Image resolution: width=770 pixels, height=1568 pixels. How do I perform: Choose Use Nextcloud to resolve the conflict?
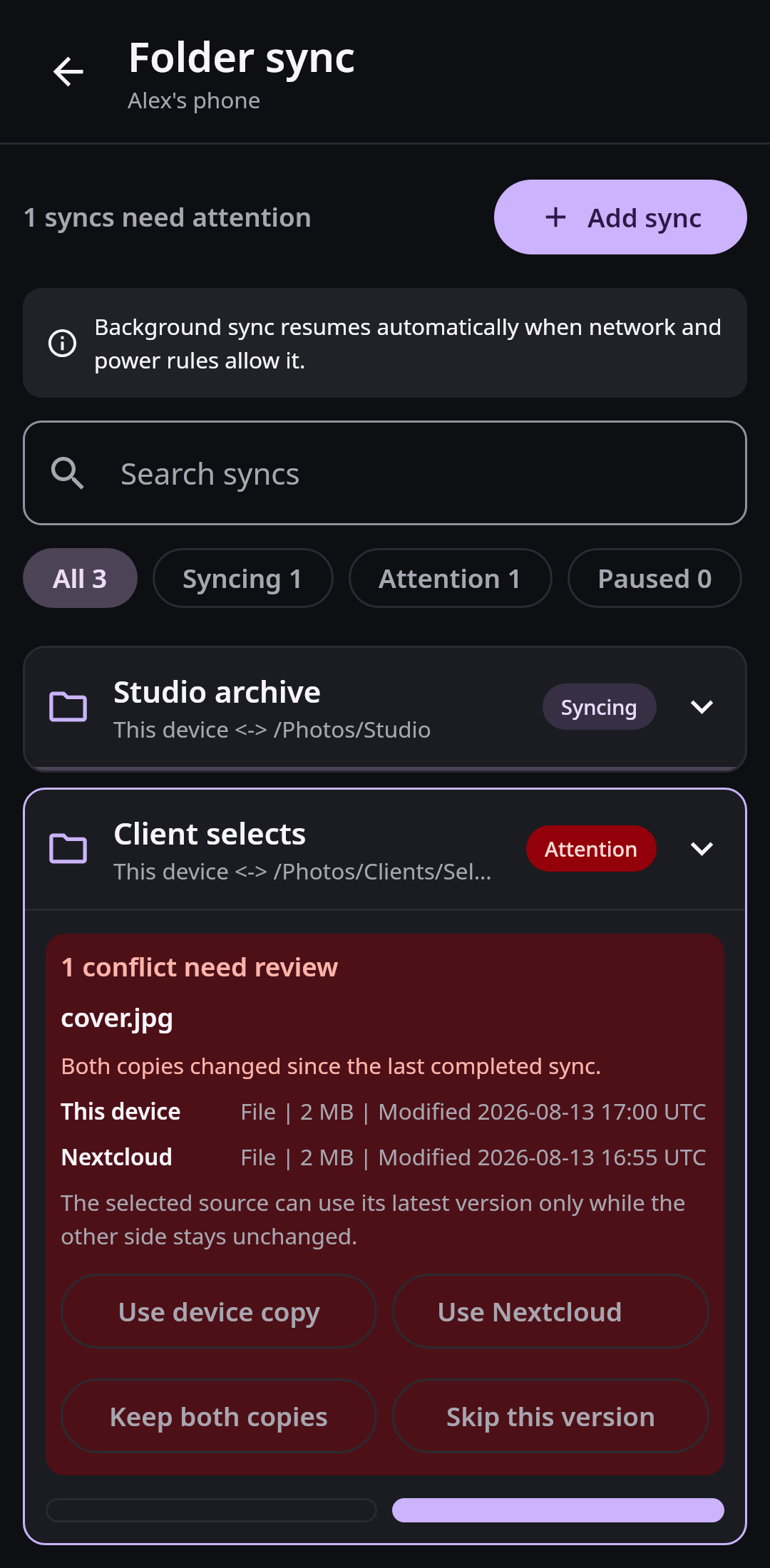(x=550, y=1311)
